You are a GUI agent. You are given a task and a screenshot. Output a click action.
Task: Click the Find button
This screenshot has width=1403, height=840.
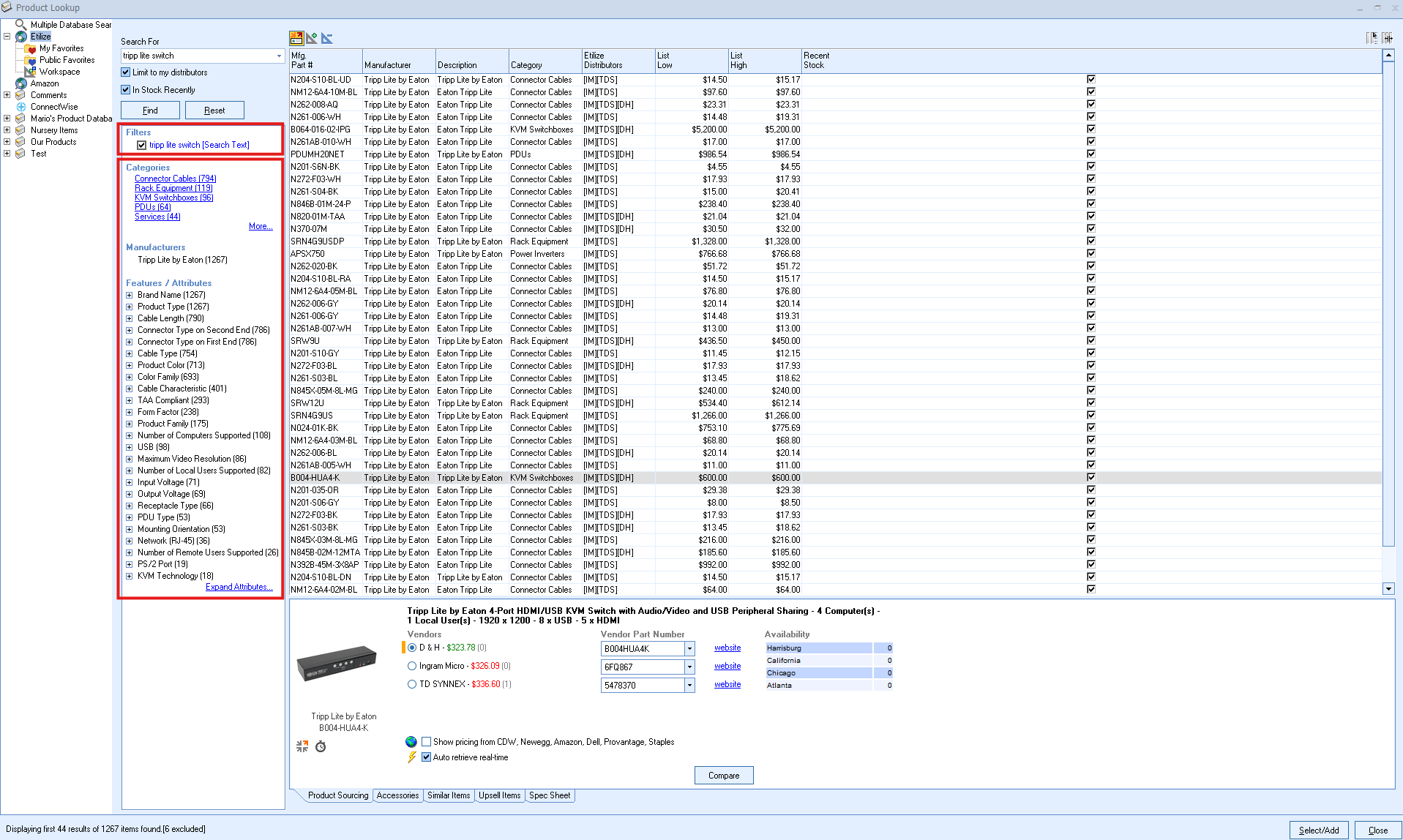[x=150, y=110]
